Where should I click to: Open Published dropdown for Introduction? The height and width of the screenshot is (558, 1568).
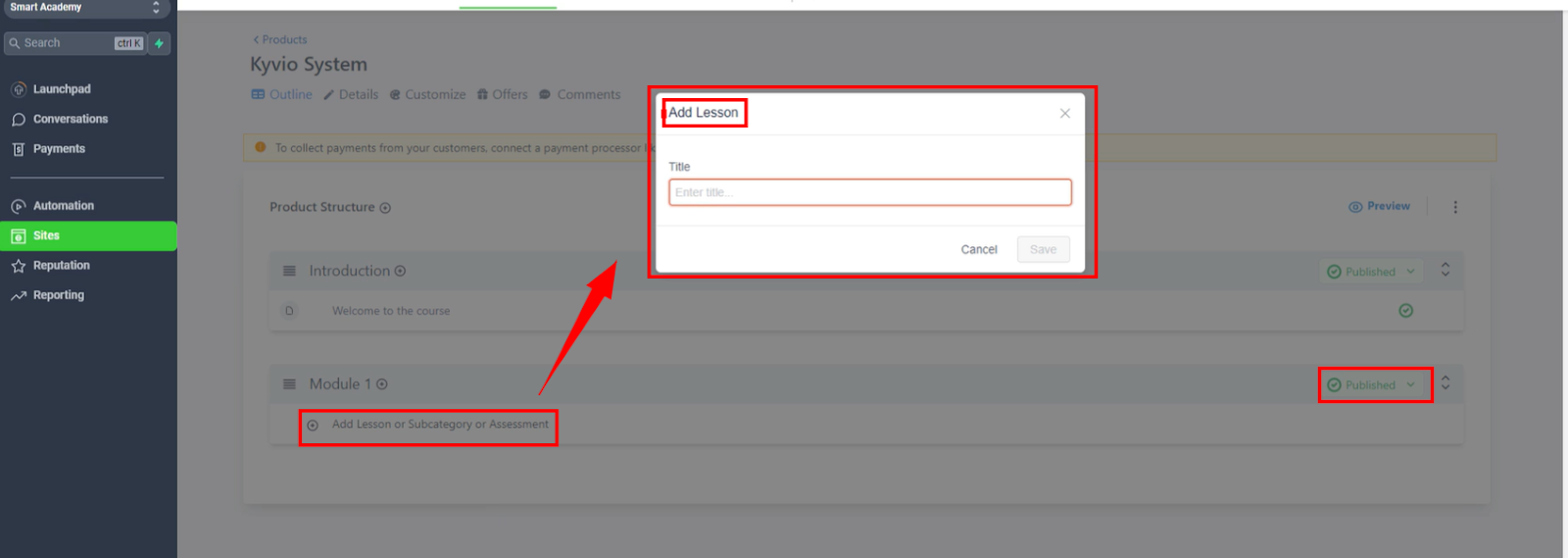(1372, 272)
